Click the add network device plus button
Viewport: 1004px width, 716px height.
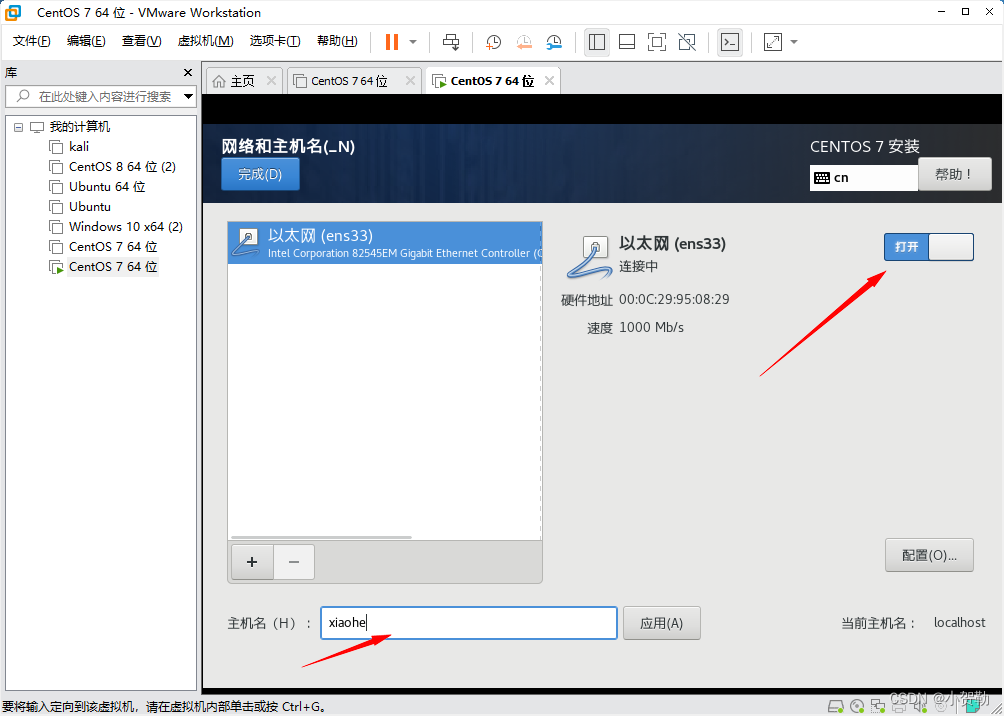(x=252, y=562)
